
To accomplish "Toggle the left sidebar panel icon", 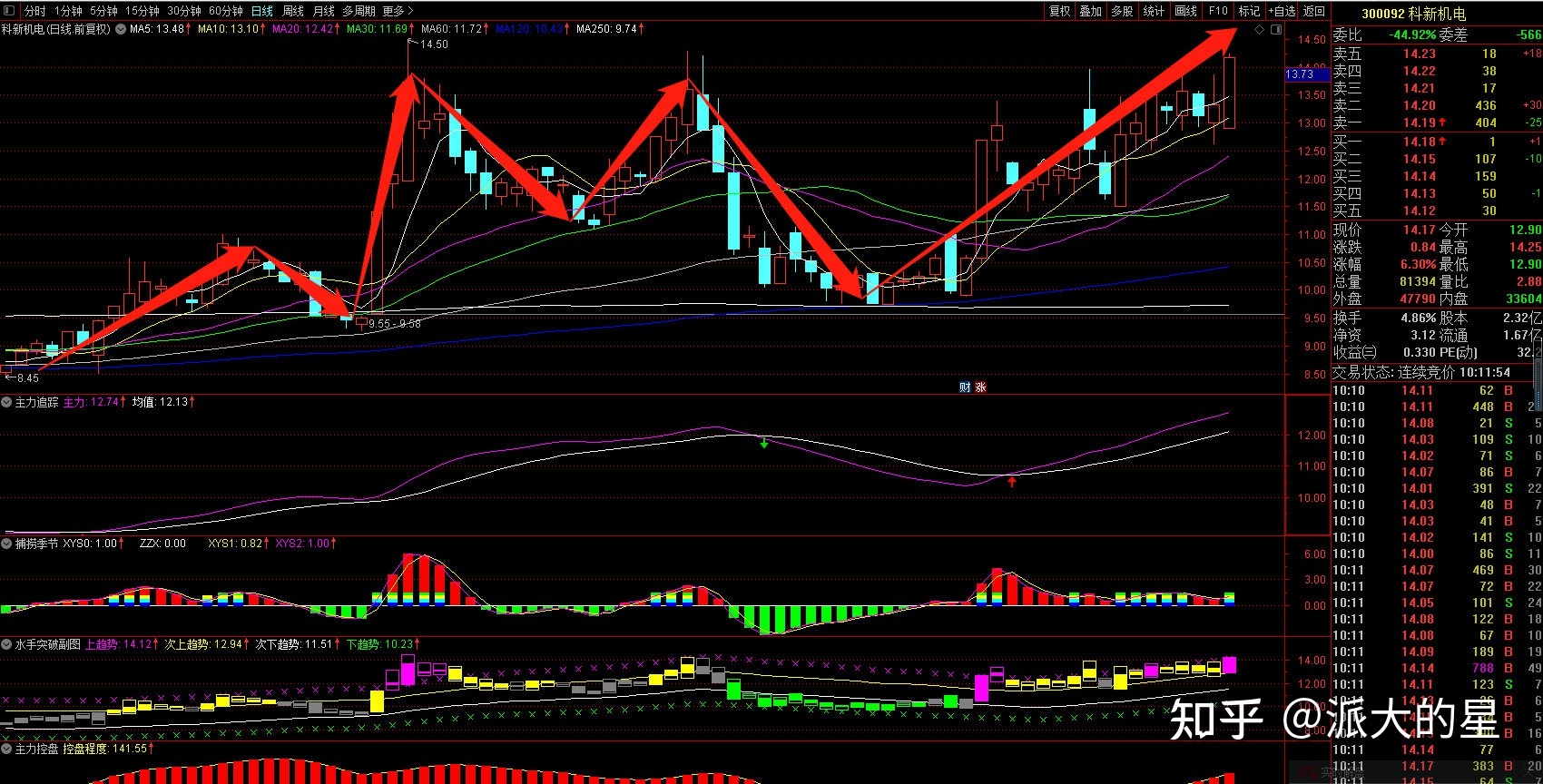I will tap(10, 11).
